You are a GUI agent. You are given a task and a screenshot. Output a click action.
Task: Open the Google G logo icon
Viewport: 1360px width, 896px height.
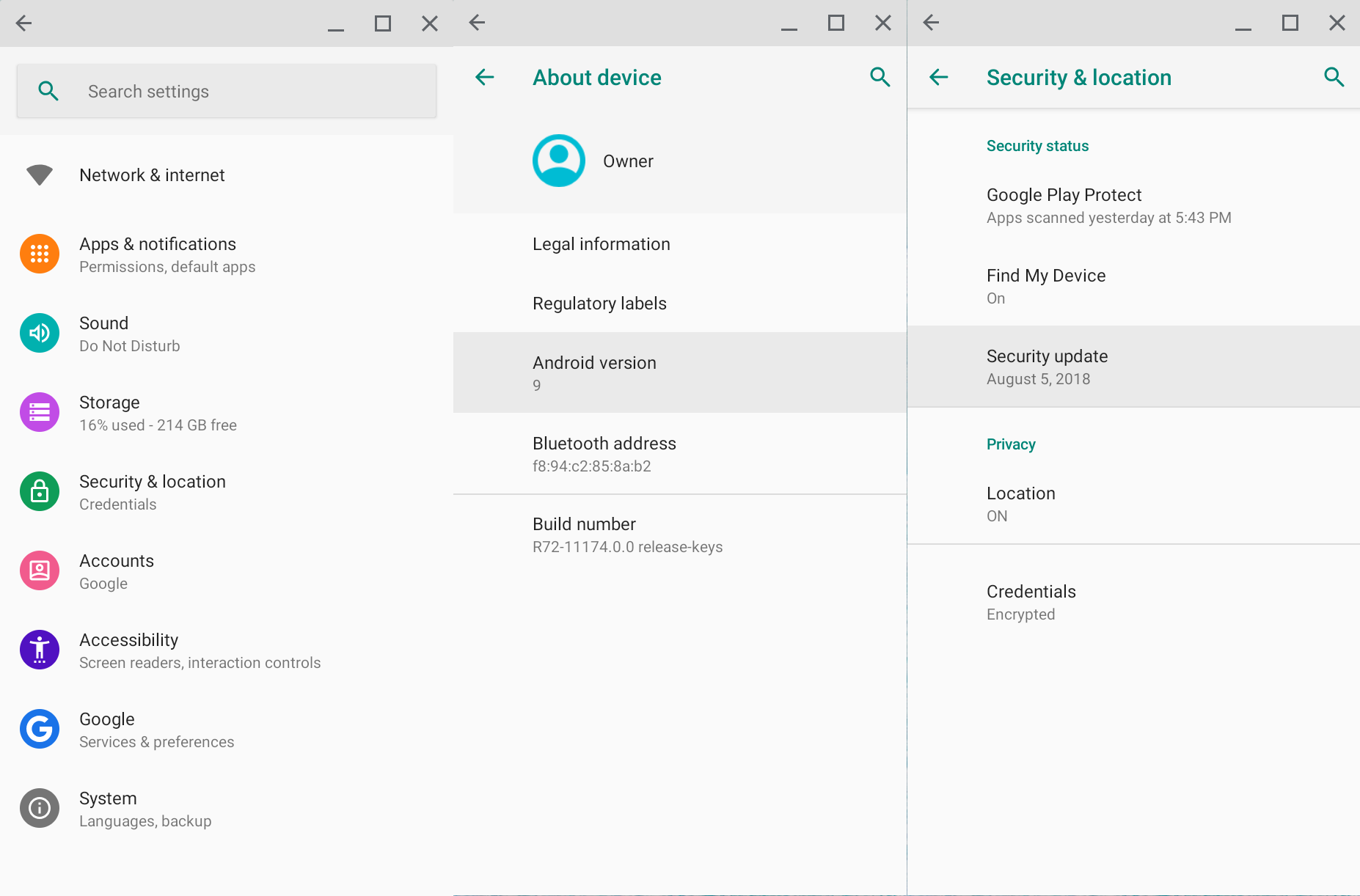click(40, 729)
